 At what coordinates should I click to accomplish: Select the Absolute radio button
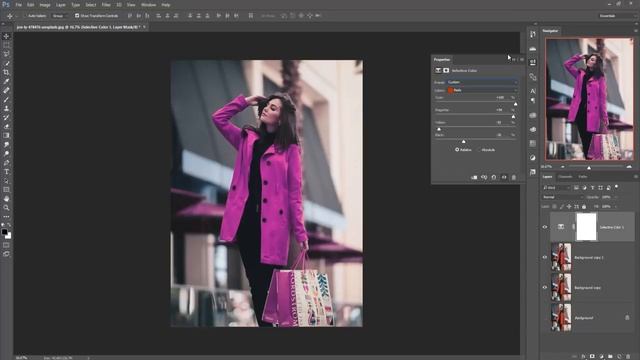pos(478,150)
